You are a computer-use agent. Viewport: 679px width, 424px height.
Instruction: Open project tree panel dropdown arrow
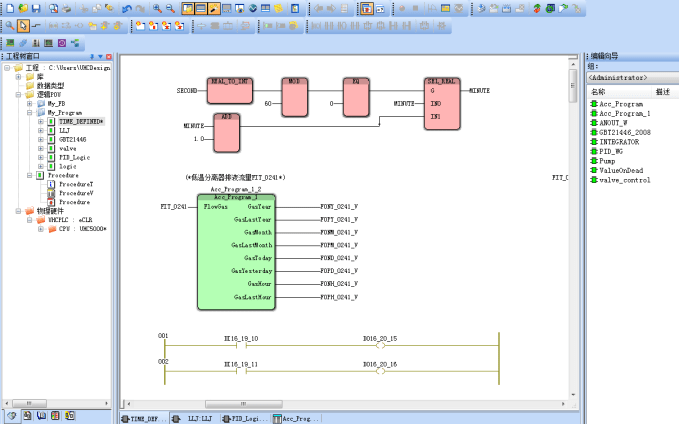click(x=100, y=56)
